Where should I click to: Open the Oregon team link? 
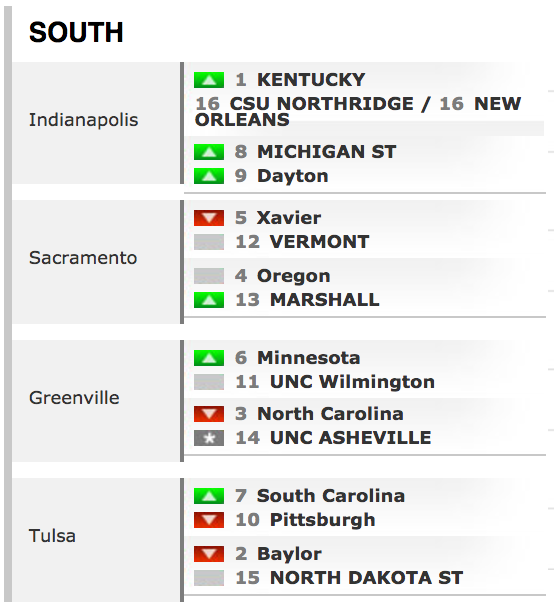point(294,276)
